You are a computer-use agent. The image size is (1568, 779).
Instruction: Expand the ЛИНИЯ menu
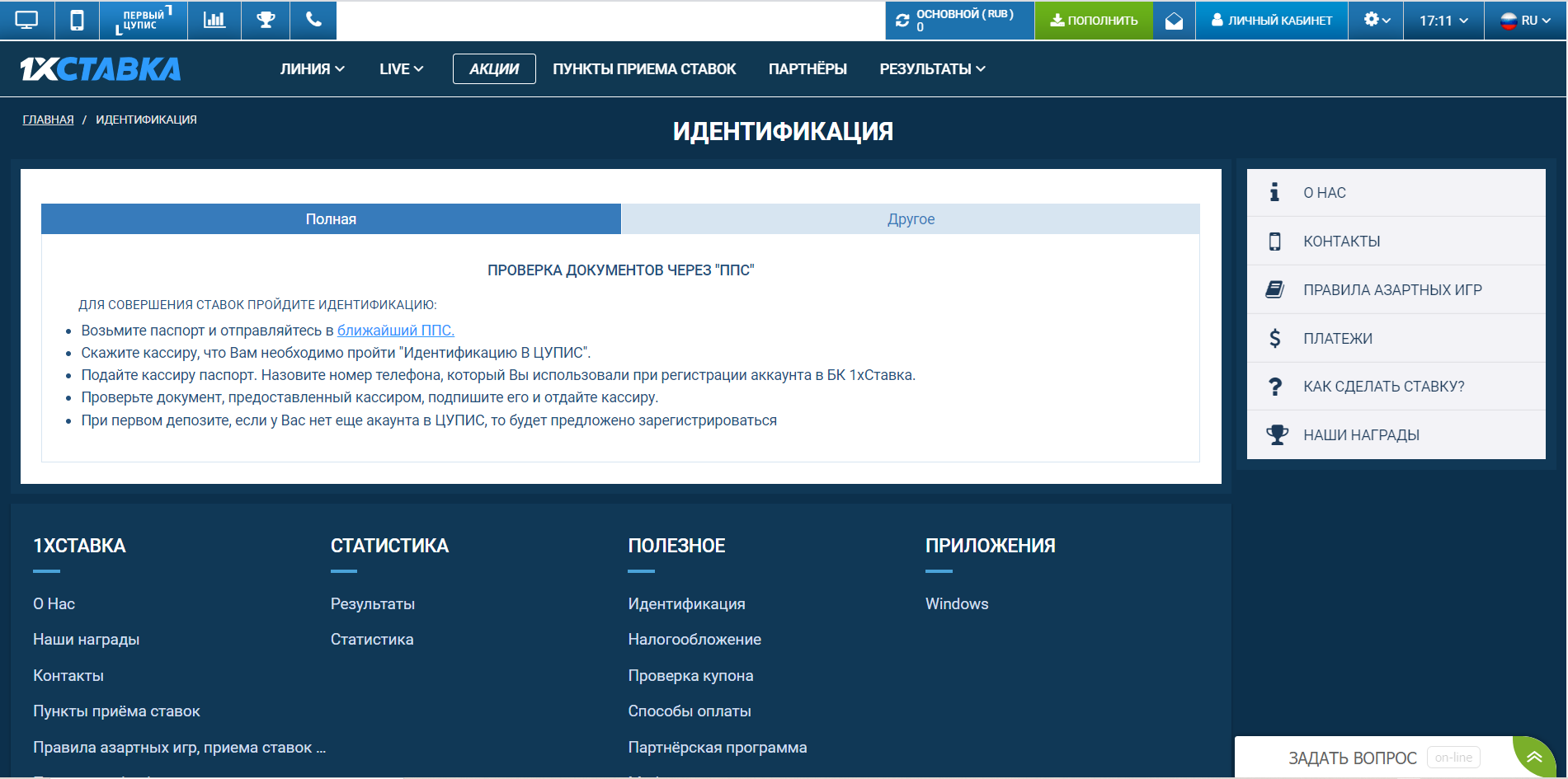[312, 69]
